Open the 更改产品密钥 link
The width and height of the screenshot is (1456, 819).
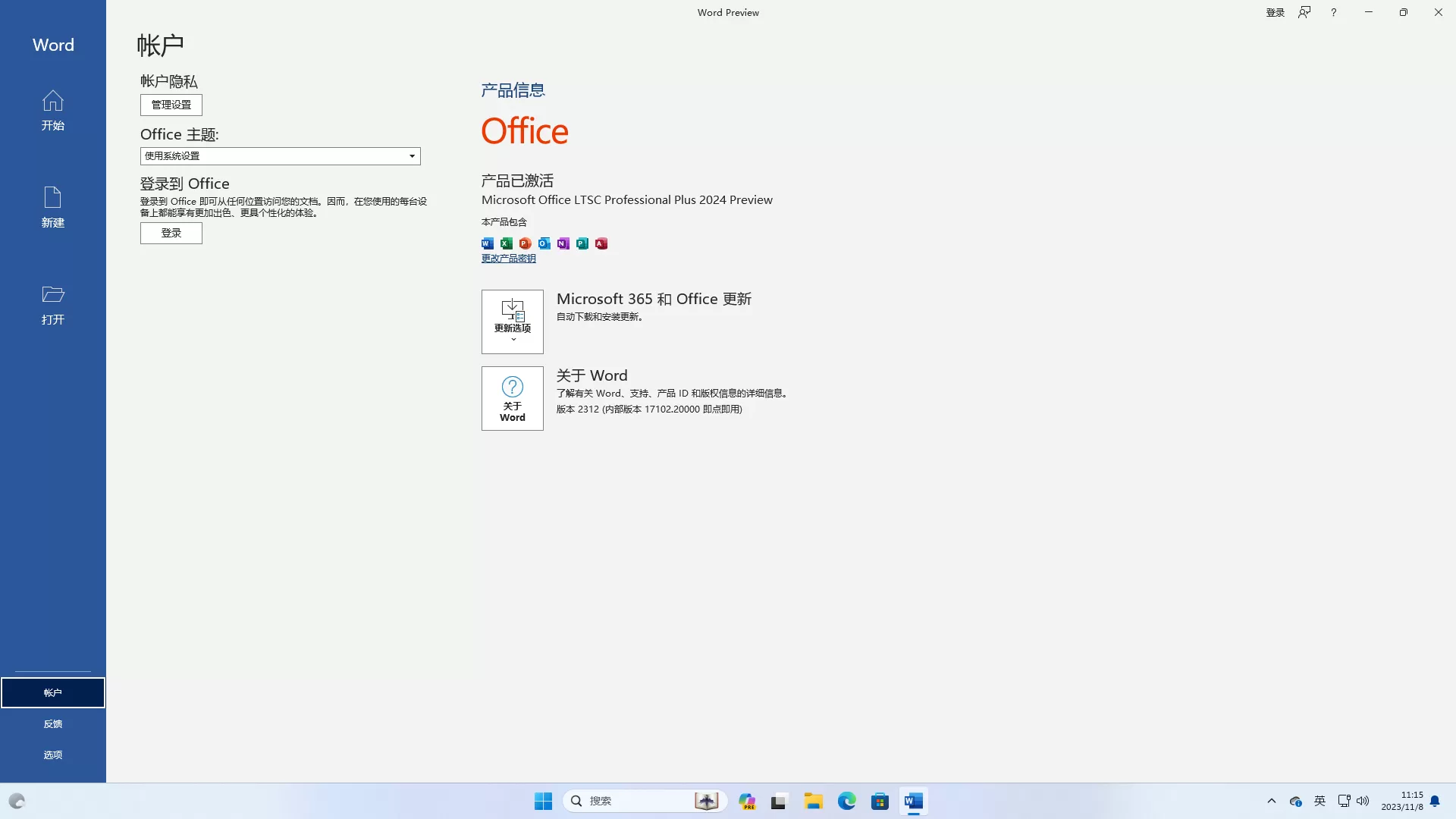(x=508, y=258)
